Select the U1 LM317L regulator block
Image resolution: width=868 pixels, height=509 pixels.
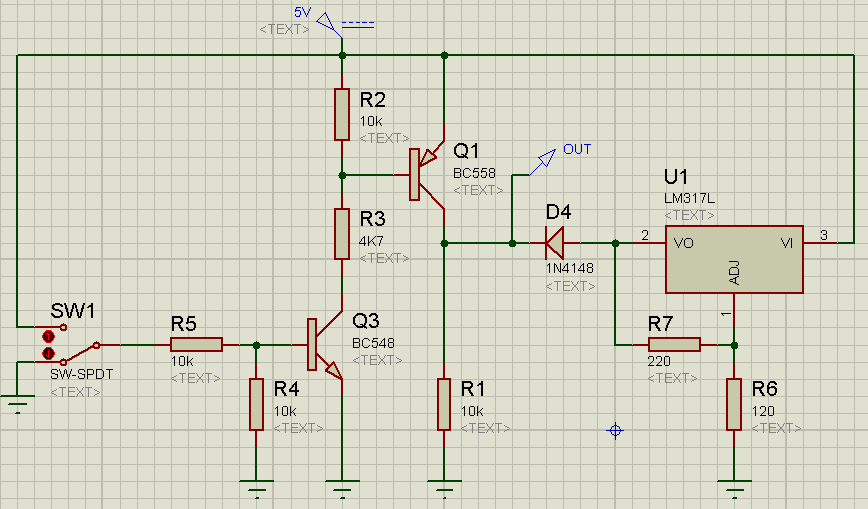tap(734, 259)
